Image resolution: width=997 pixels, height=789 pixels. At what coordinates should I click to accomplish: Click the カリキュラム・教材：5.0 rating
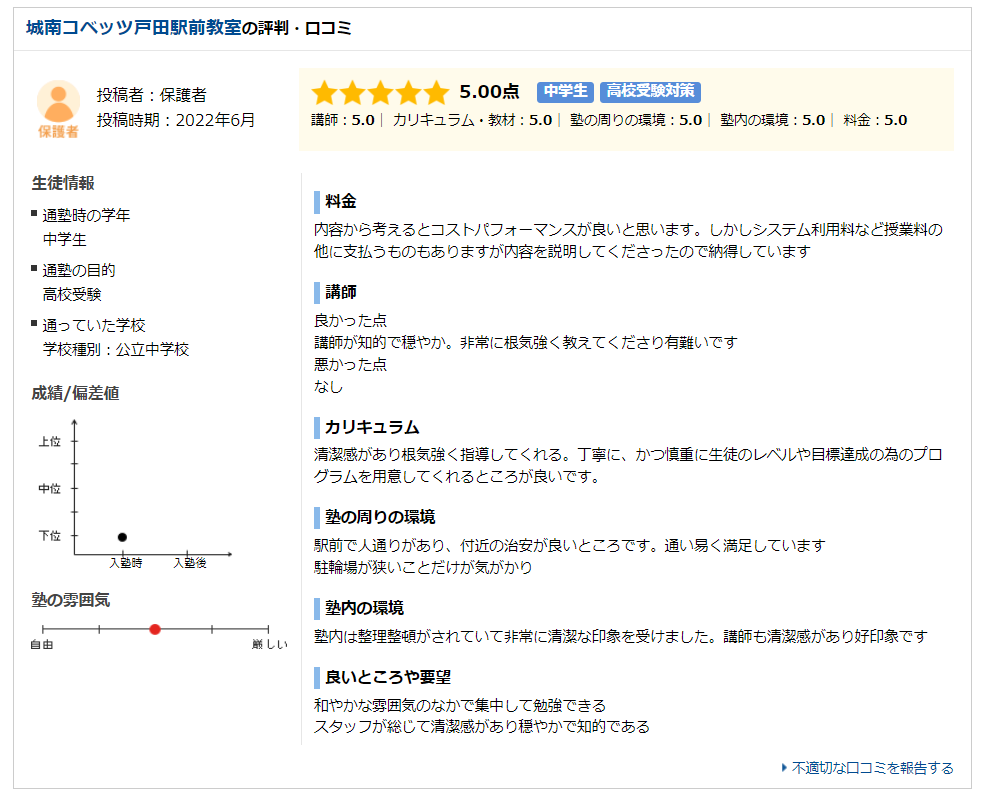[x=472, y=120]
